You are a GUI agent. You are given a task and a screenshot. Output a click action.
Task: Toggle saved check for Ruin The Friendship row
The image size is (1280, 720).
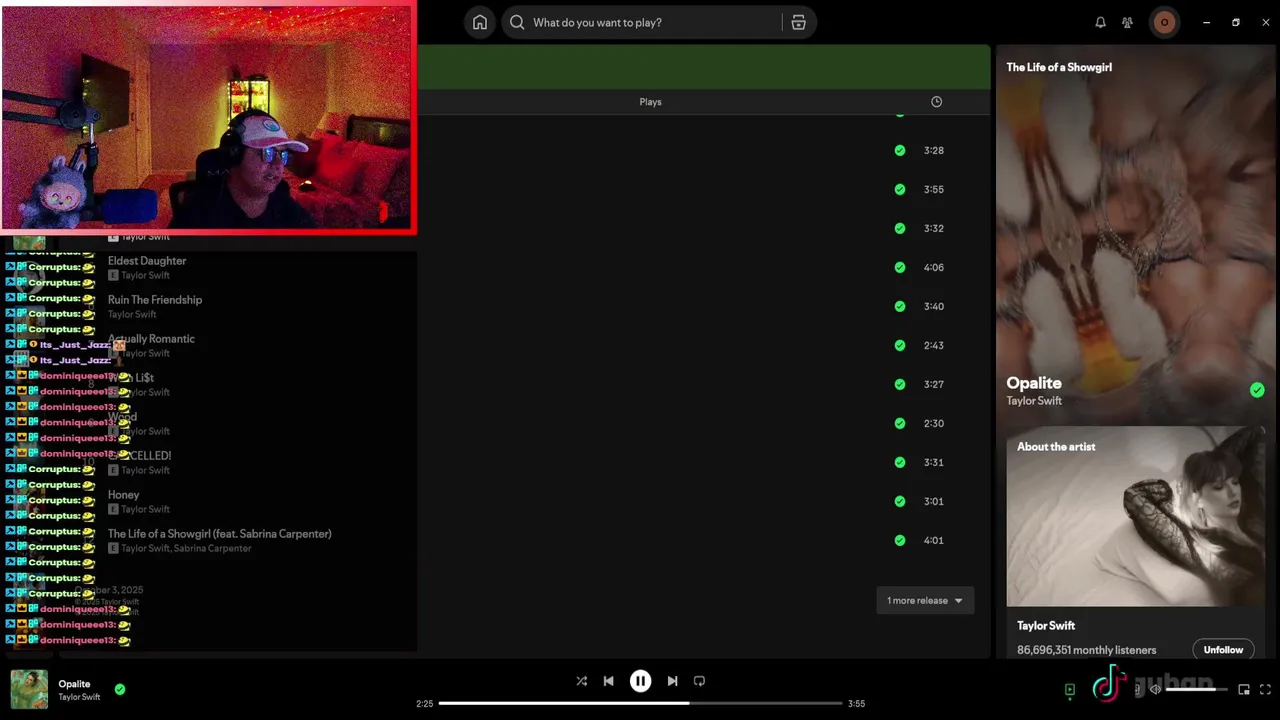(900, 306)
